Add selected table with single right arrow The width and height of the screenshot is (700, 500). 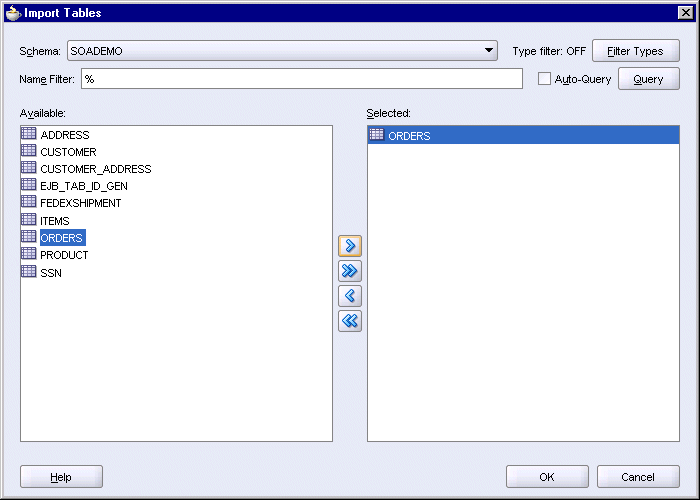click(x=350, y=246)
